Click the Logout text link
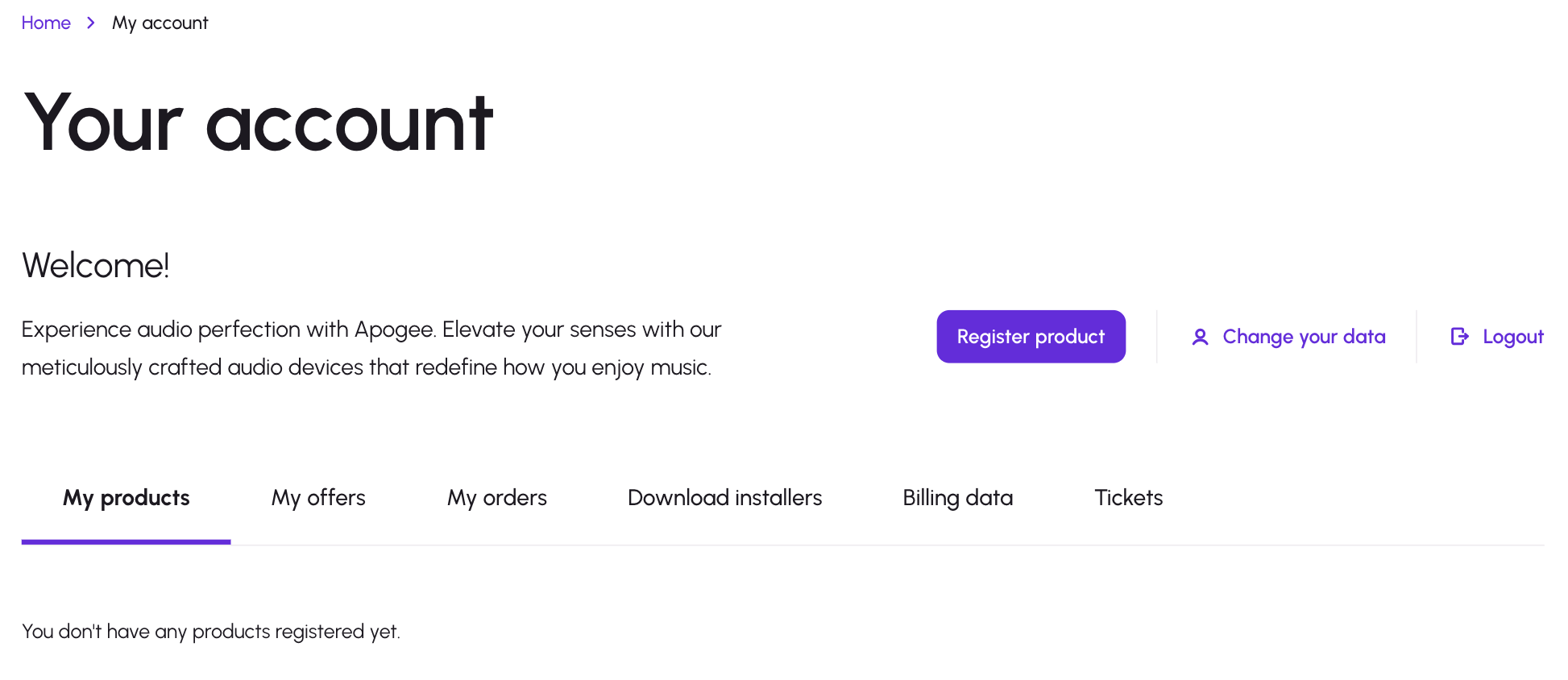The height and width of the screenshot is (680, 1568). (x=1512, y=337)
